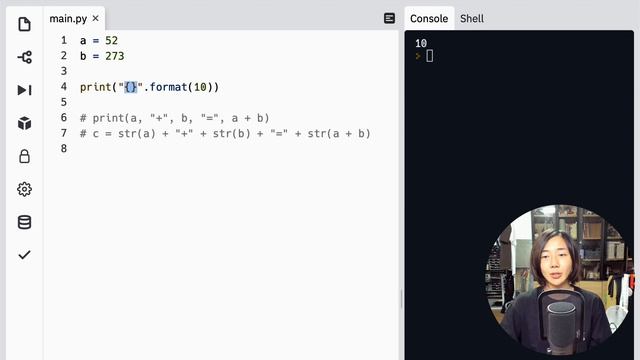Close the main.py tab
Image resolution: width=640 pixels, height=360 pixels.
(96, 18)
